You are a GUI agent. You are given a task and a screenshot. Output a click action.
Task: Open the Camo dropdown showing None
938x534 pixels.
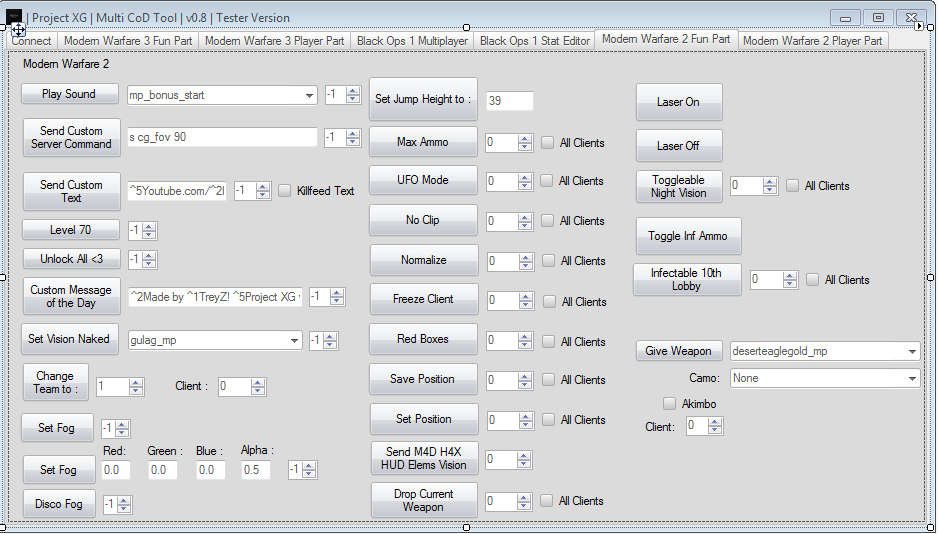tap(825, 378)
